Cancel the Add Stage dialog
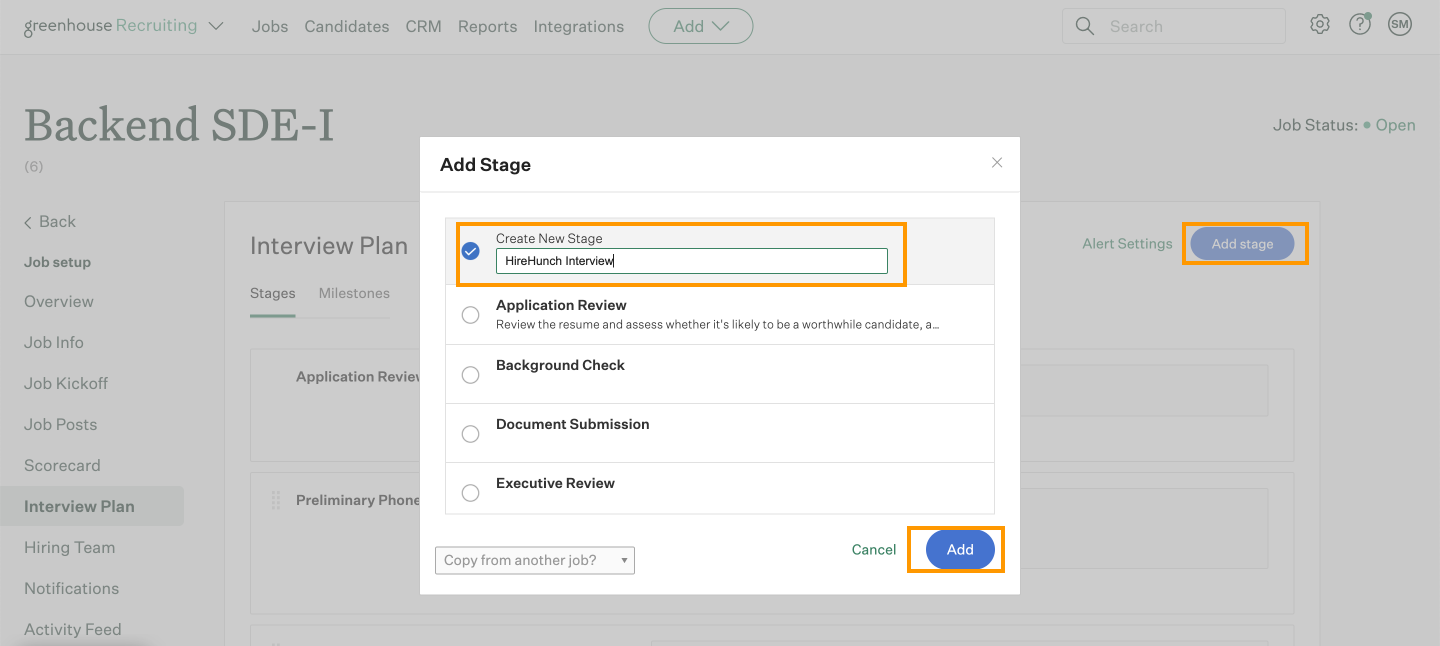Screen dimensions: 1440x646 (x=874, y=550)
